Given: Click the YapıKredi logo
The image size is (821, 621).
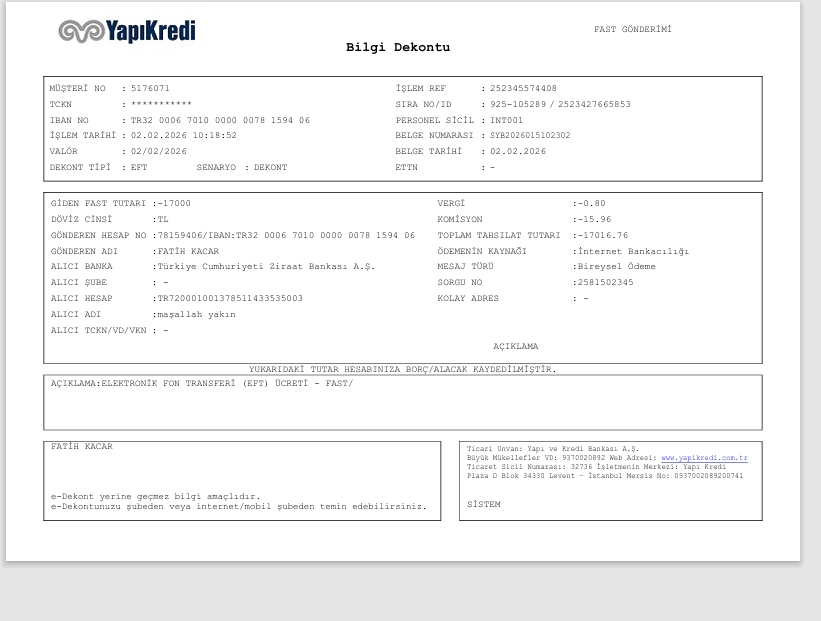Looking at the screenshot, I should pos(127,31).
